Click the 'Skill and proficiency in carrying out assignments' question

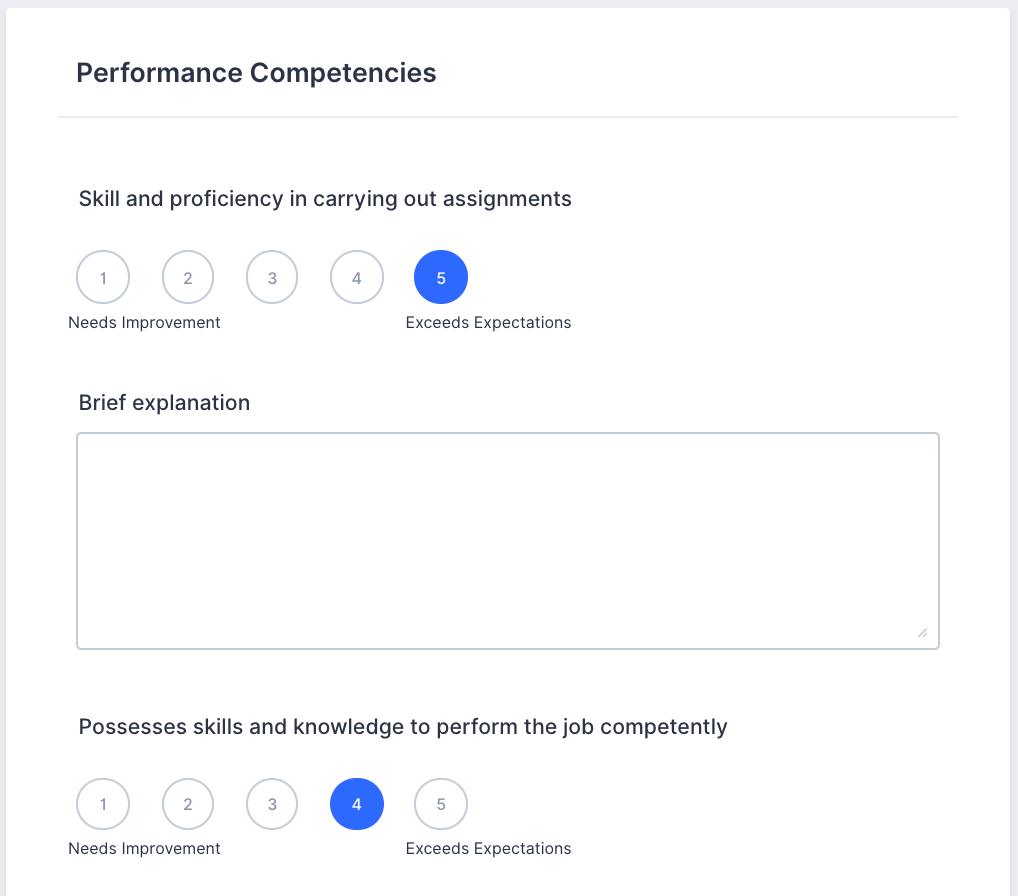point(325,199)
